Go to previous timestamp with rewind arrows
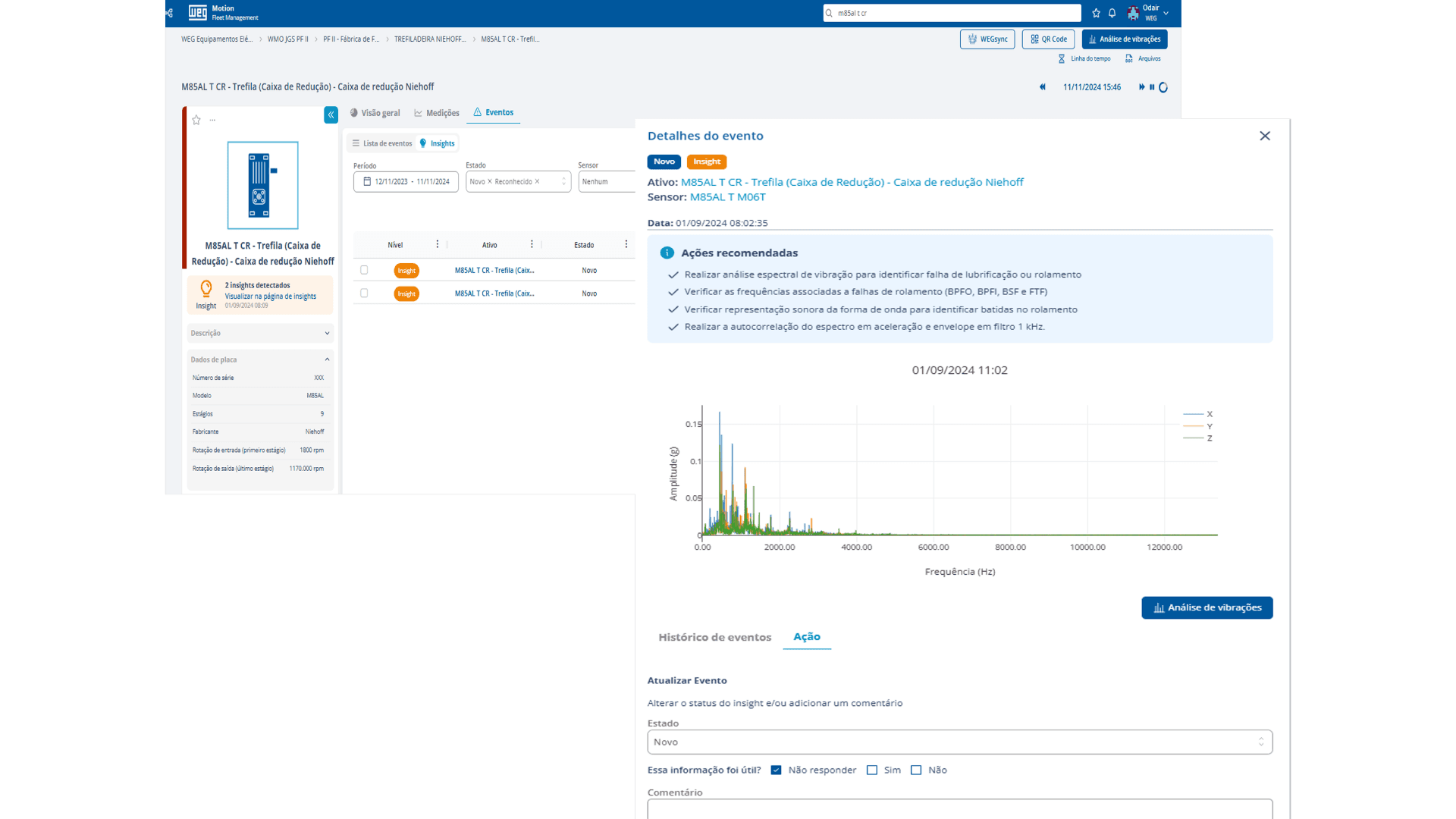Screen dimensions: 1456x819 1043,87
